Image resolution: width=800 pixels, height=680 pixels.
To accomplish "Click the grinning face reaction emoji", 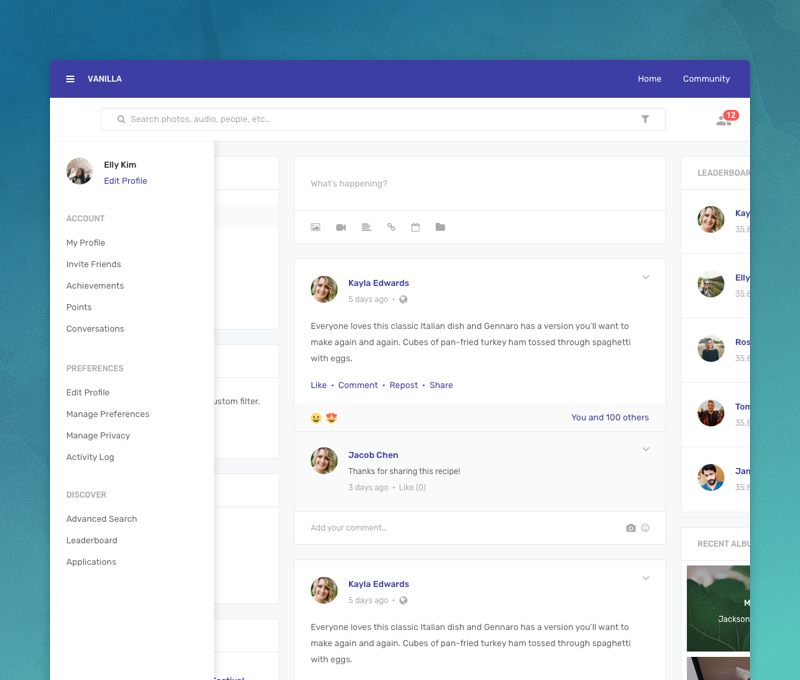I will tap(316, 418).
